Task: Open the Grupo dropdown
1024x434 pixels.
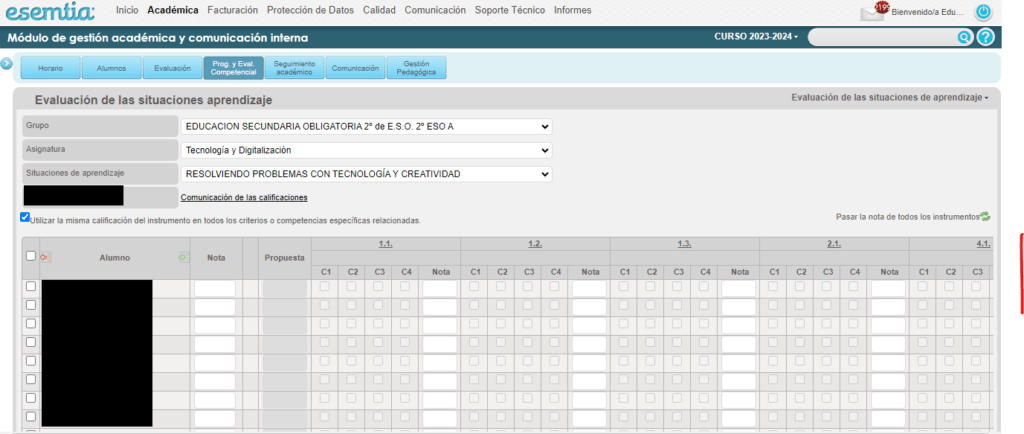Action: [x=367, y=127]
